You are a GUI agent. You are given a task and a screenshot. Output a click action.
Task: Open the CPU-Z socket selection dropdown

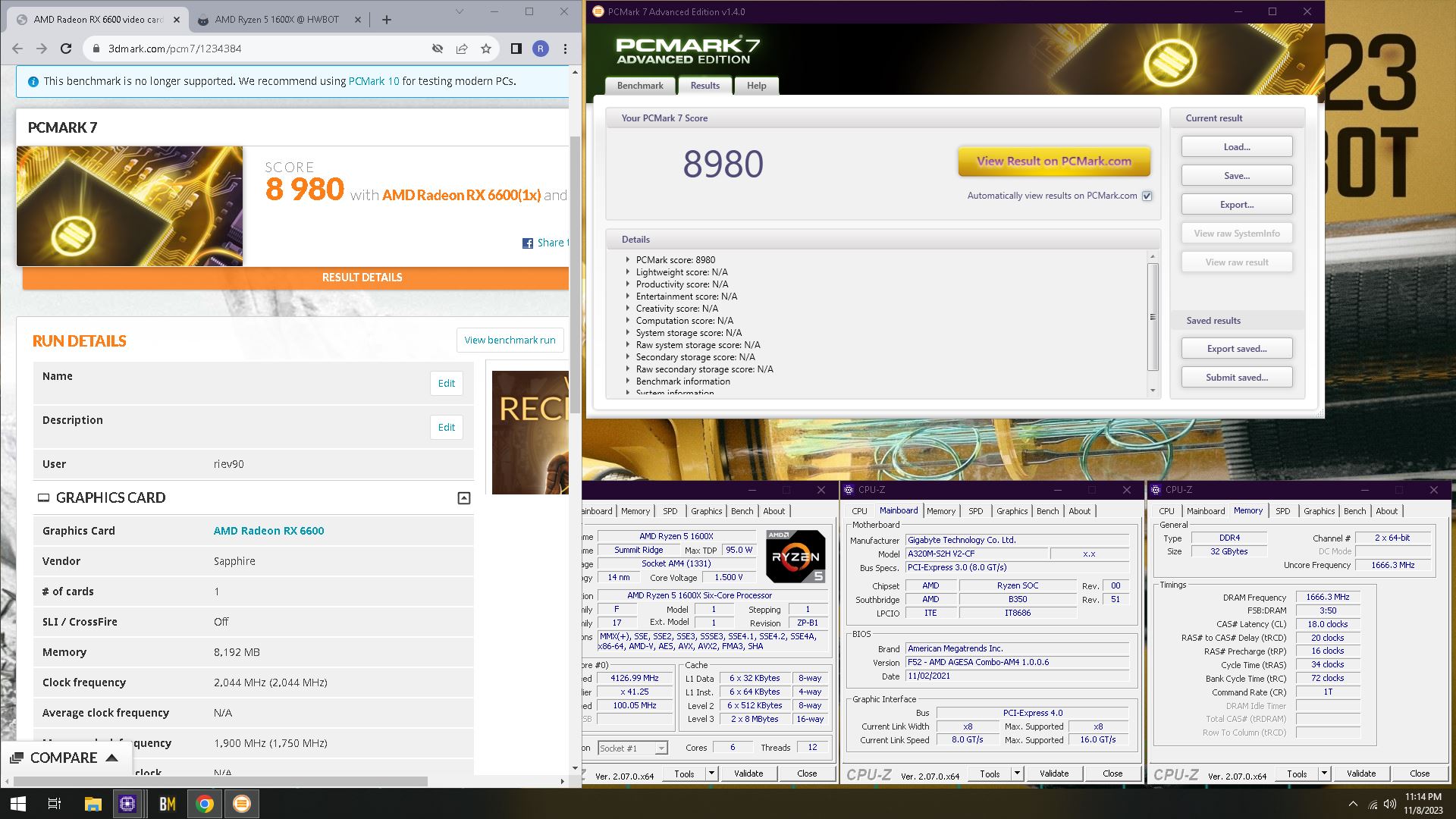(661, 748)
